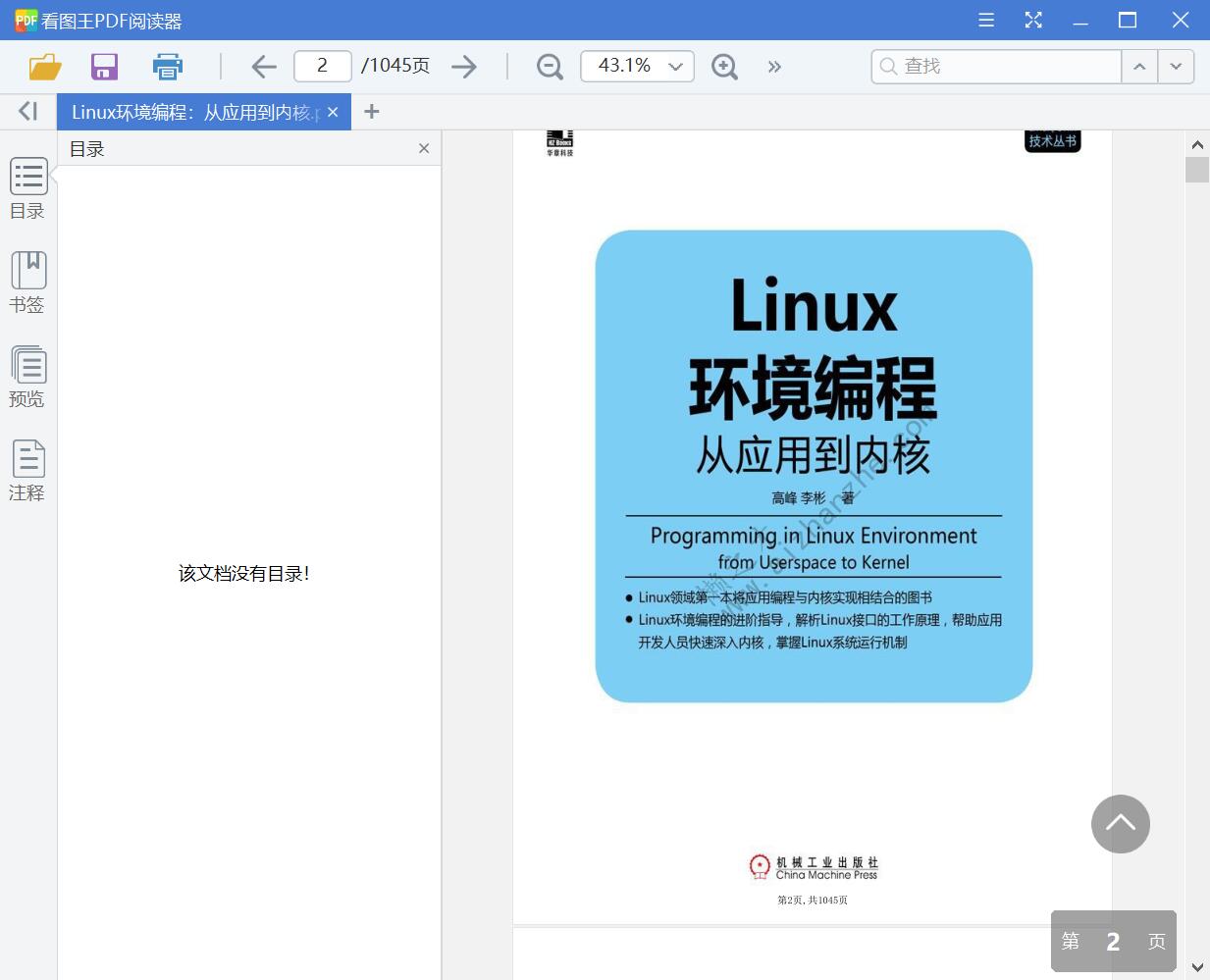Enter fullscreen mode
The image size is (1210, 980).
tap(1032, 20)
